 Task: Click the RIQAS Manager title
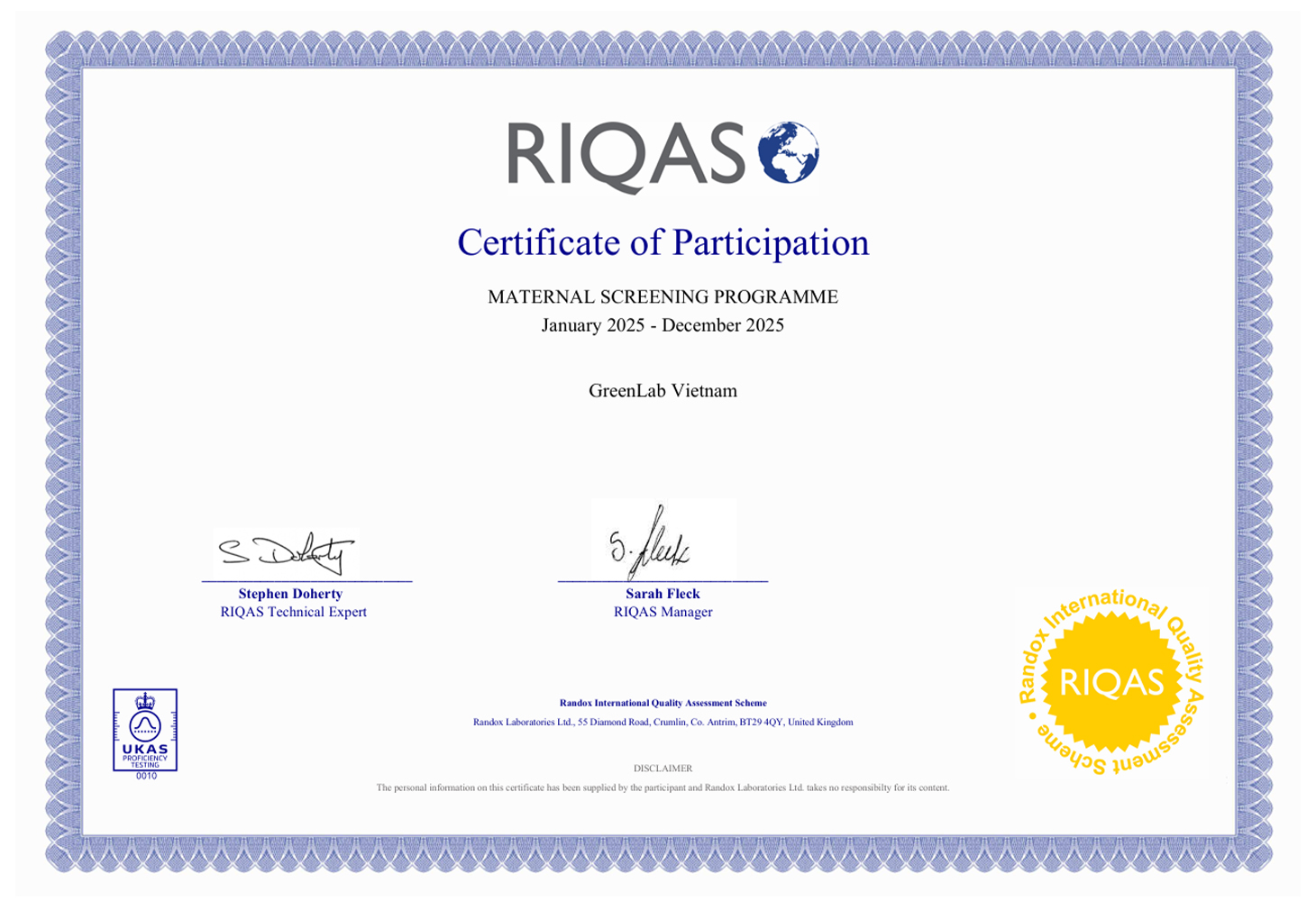[663, 612]
